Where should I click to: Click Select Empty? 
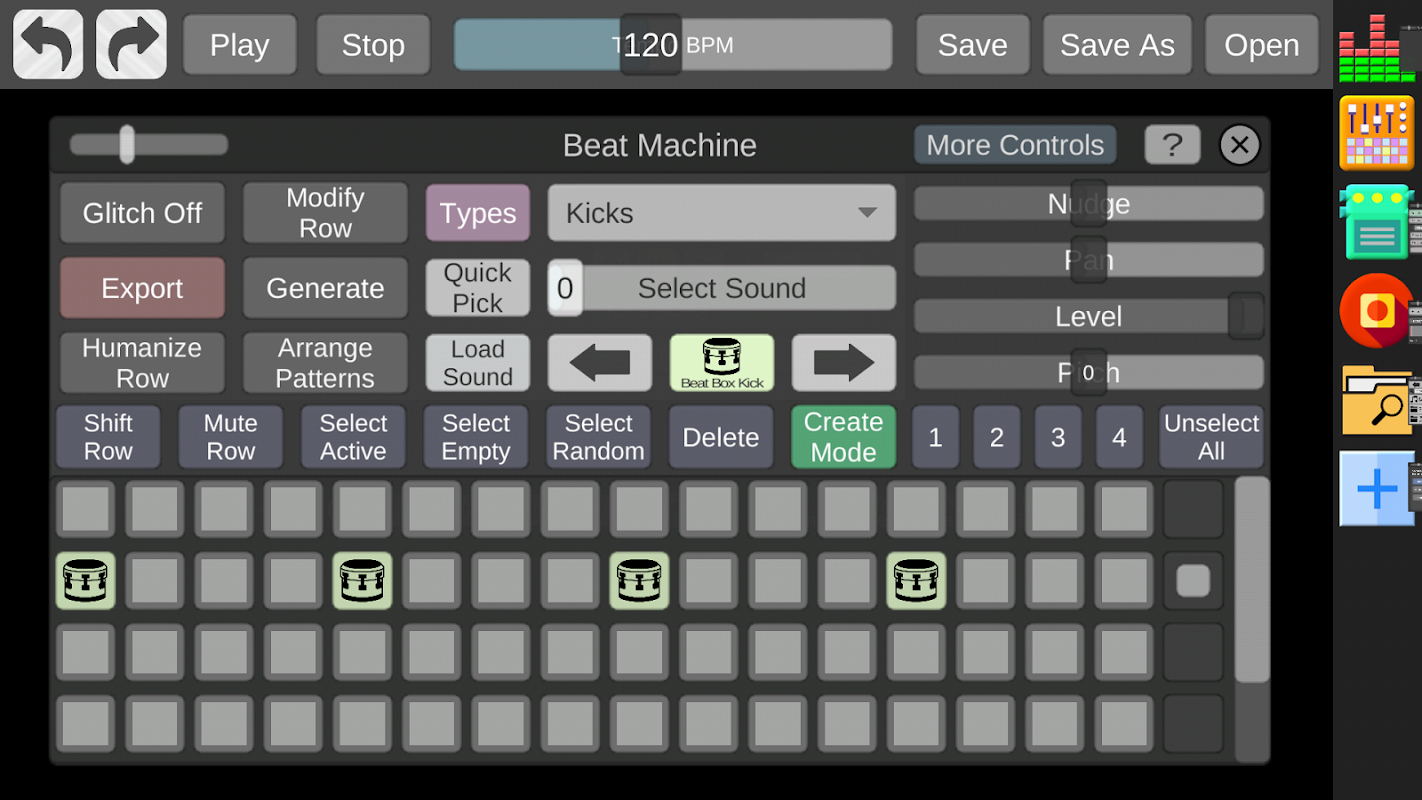476,437
